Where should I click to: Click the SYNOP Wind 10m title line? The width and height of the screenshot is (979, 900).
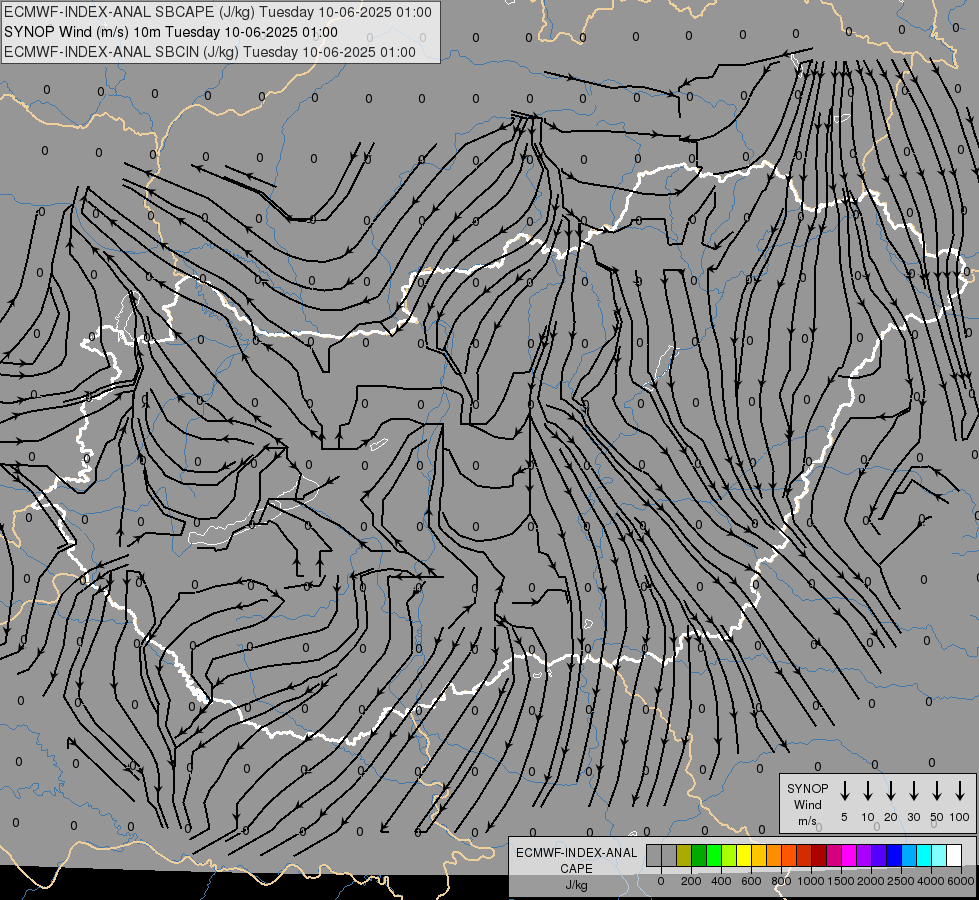(x=170, y=32)
